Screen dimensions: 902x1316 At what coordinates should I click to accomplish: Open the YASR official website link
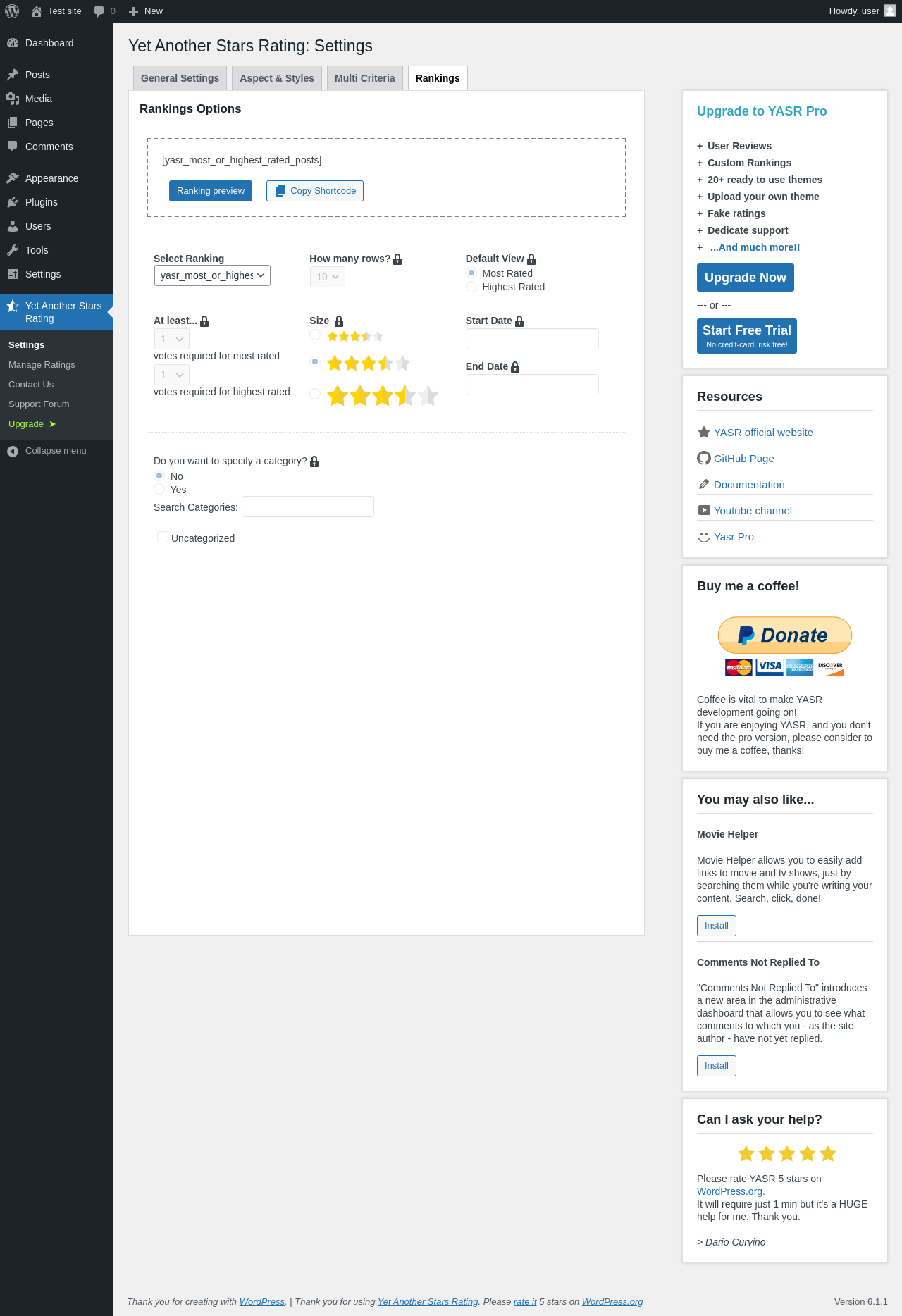[763, 433]
